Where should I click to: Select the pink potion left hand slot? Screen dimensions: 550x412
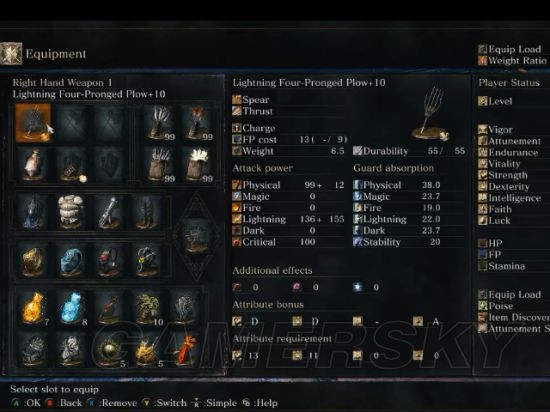point(33,164)
